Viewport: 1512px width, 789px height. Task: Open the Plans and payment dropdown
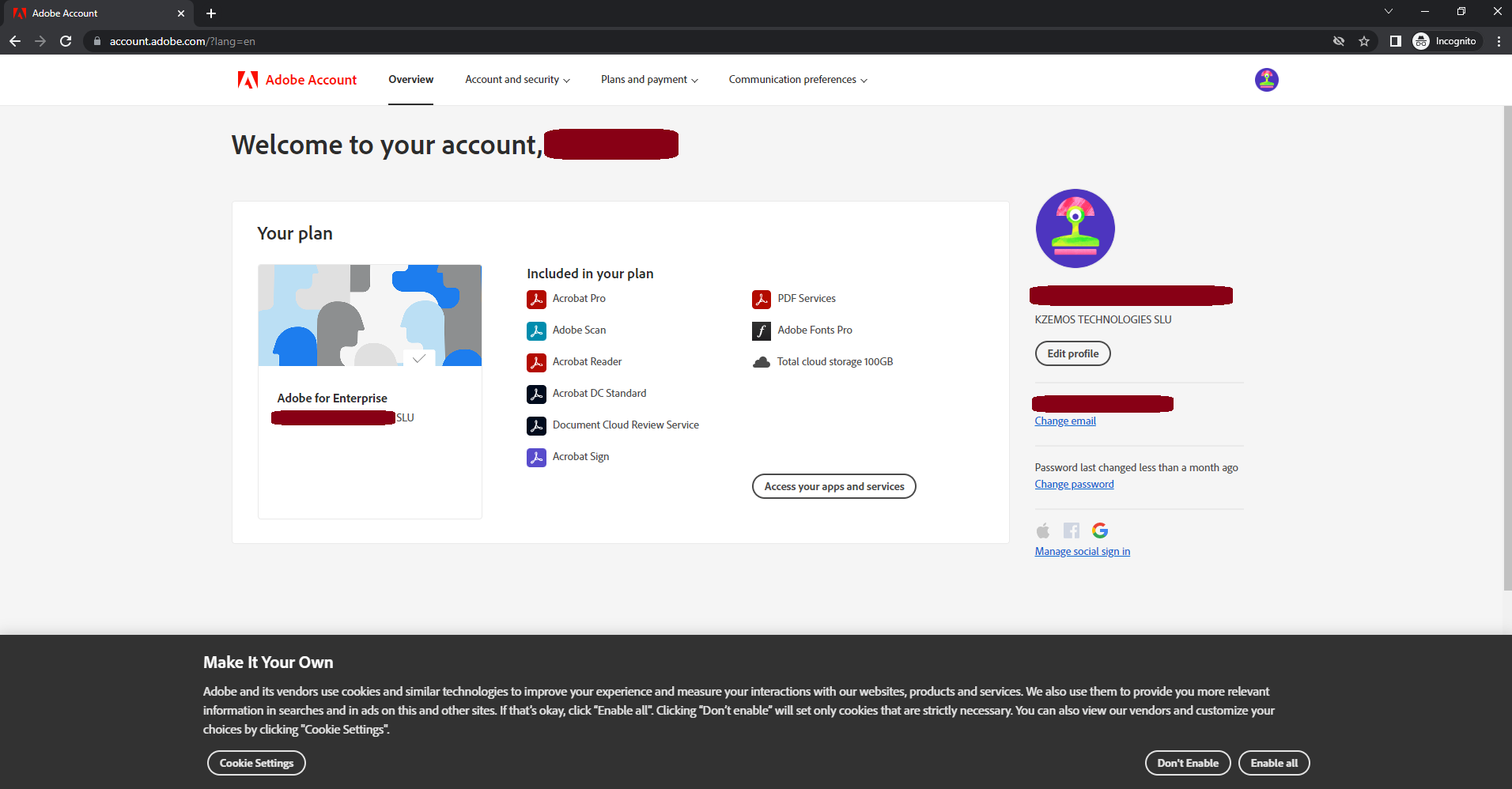point(648,79)
